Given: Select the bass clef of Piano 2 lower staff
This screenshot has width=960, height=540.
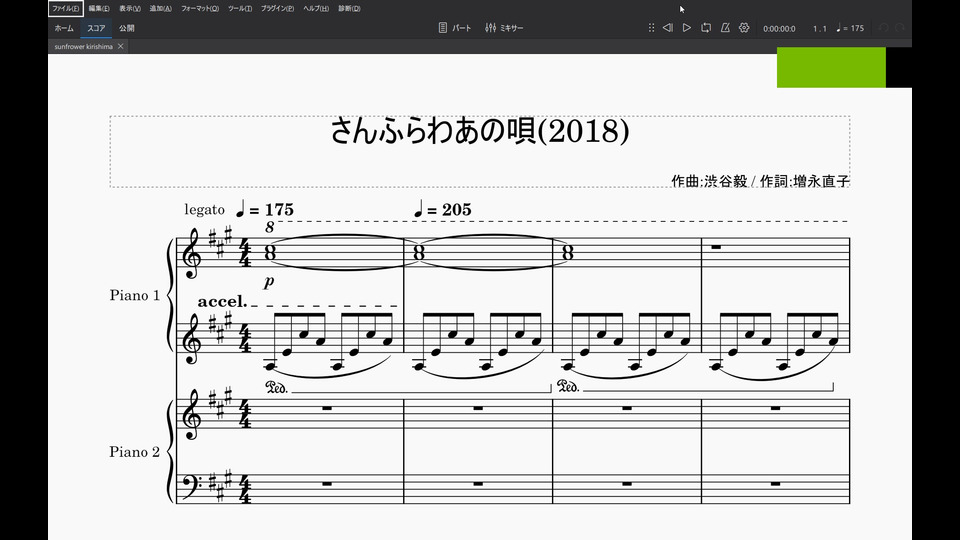Looking at the screenshot, I should coord(191,485).
